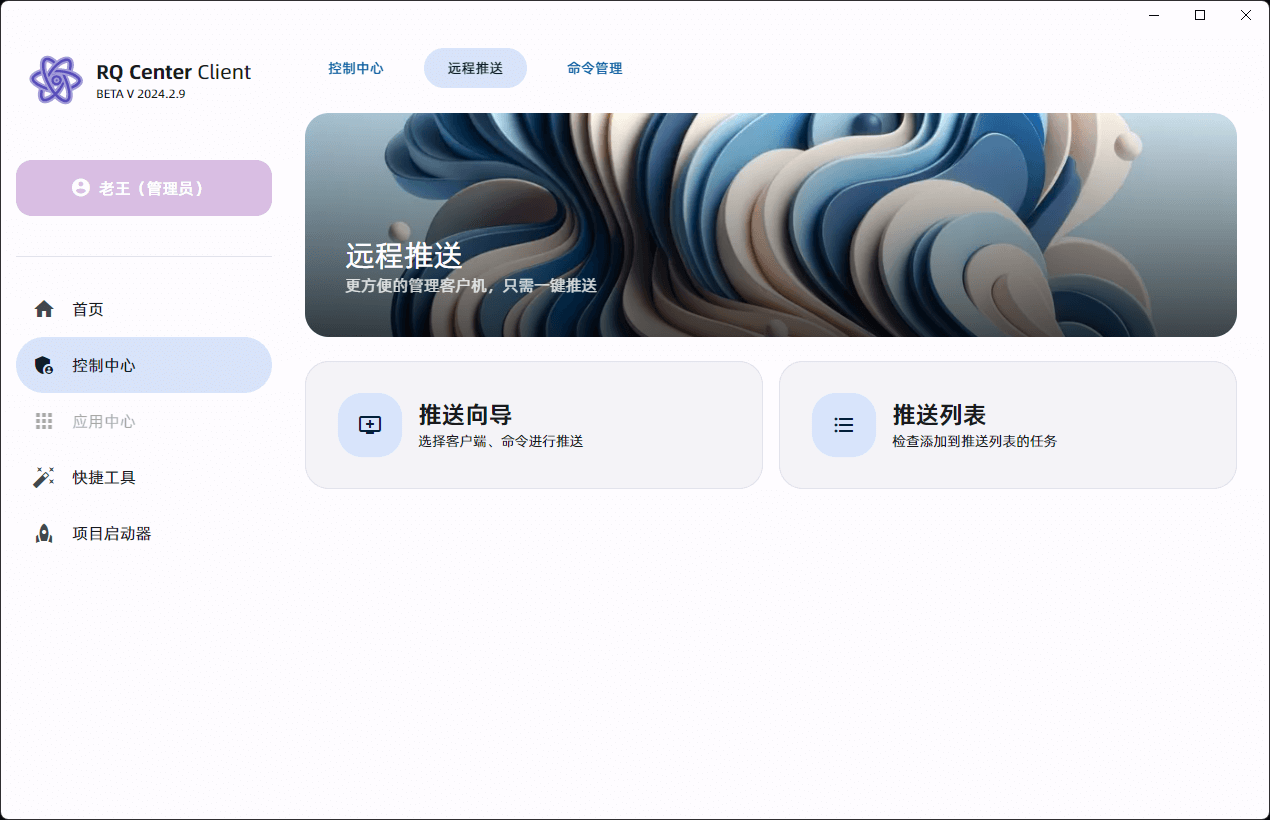This screenshot has height=820, width=1270.
Task: Click the 快捷工具 sidebar entry
Action: (x=104, y=477)
